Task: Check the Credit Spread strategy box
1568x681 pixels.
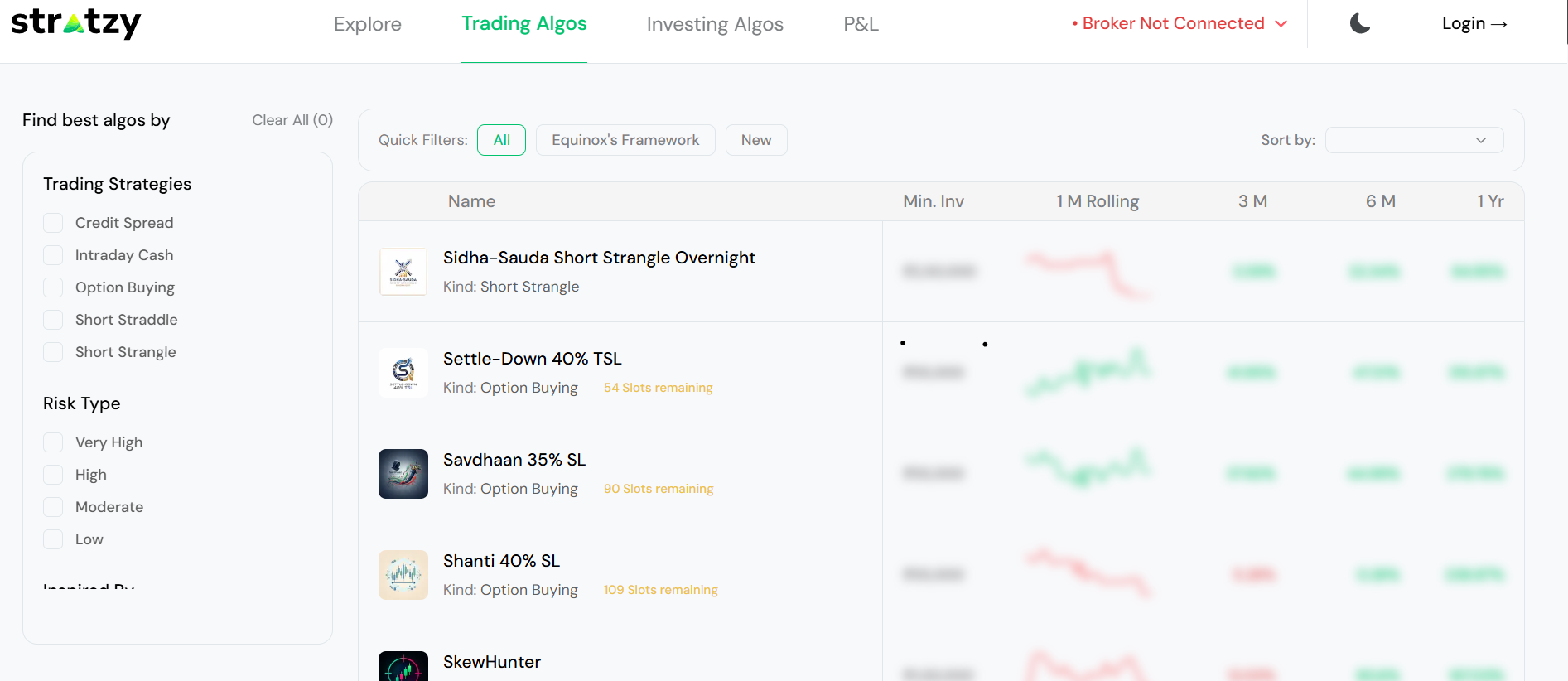Action: tap(53, 223)
